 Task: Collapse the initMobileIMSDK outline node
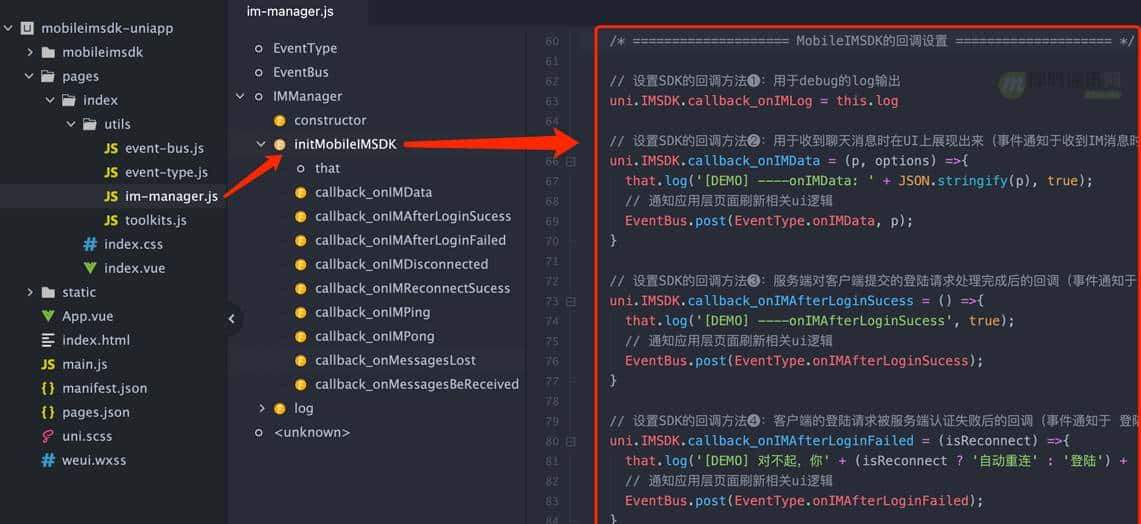coord(261,144)
